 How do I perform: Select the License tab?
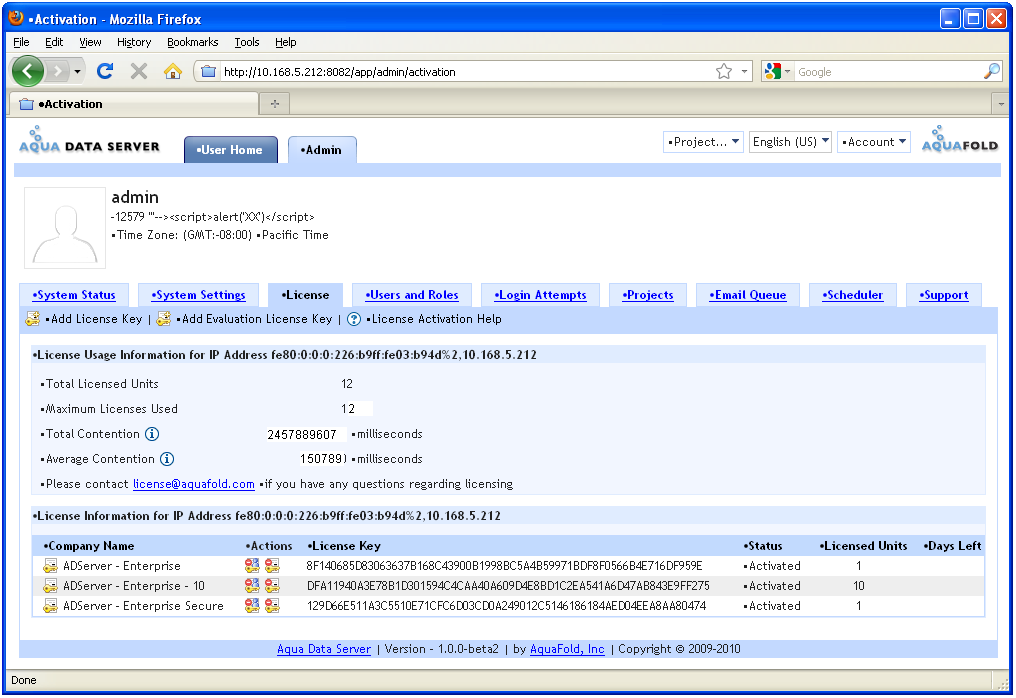coord(305,295)
